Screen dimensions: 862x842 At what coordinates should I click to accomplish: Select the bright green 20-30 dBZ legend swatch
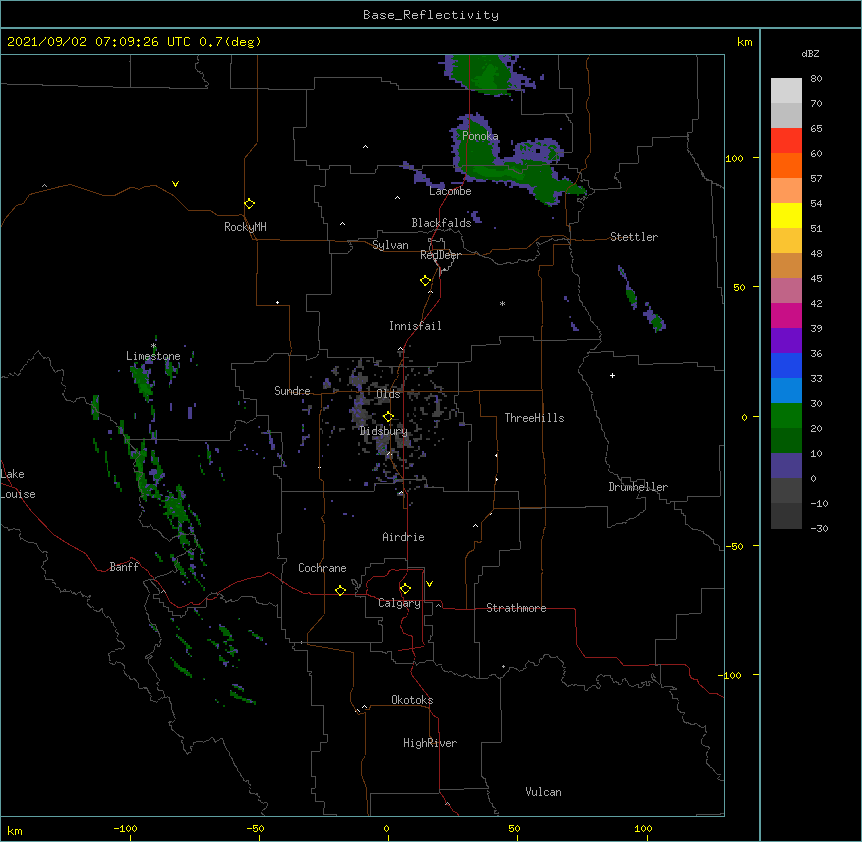coord(786,416)
